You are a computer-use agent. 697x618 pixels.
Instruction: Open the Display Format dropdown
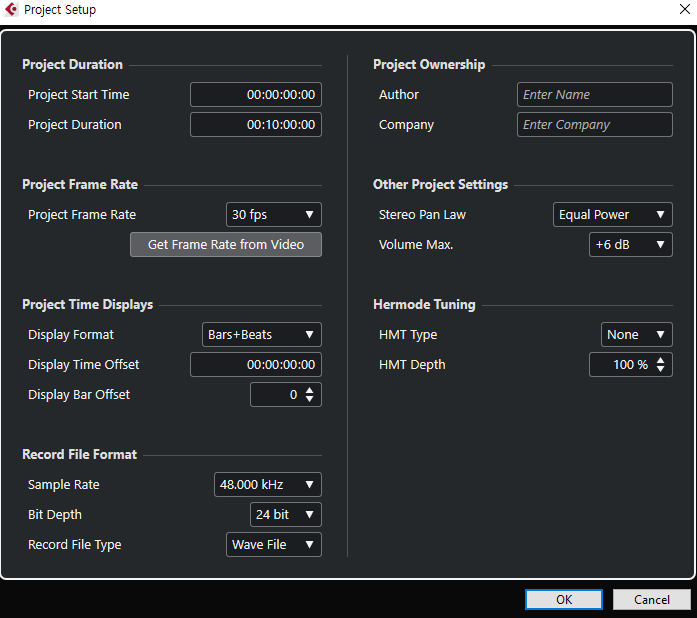[x=261, y=334]
